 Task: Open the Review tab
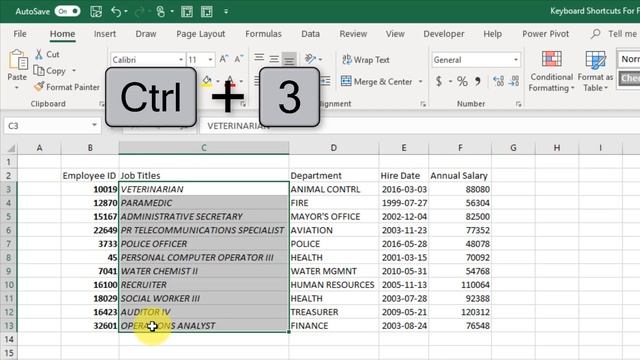(x=353, y=34)
